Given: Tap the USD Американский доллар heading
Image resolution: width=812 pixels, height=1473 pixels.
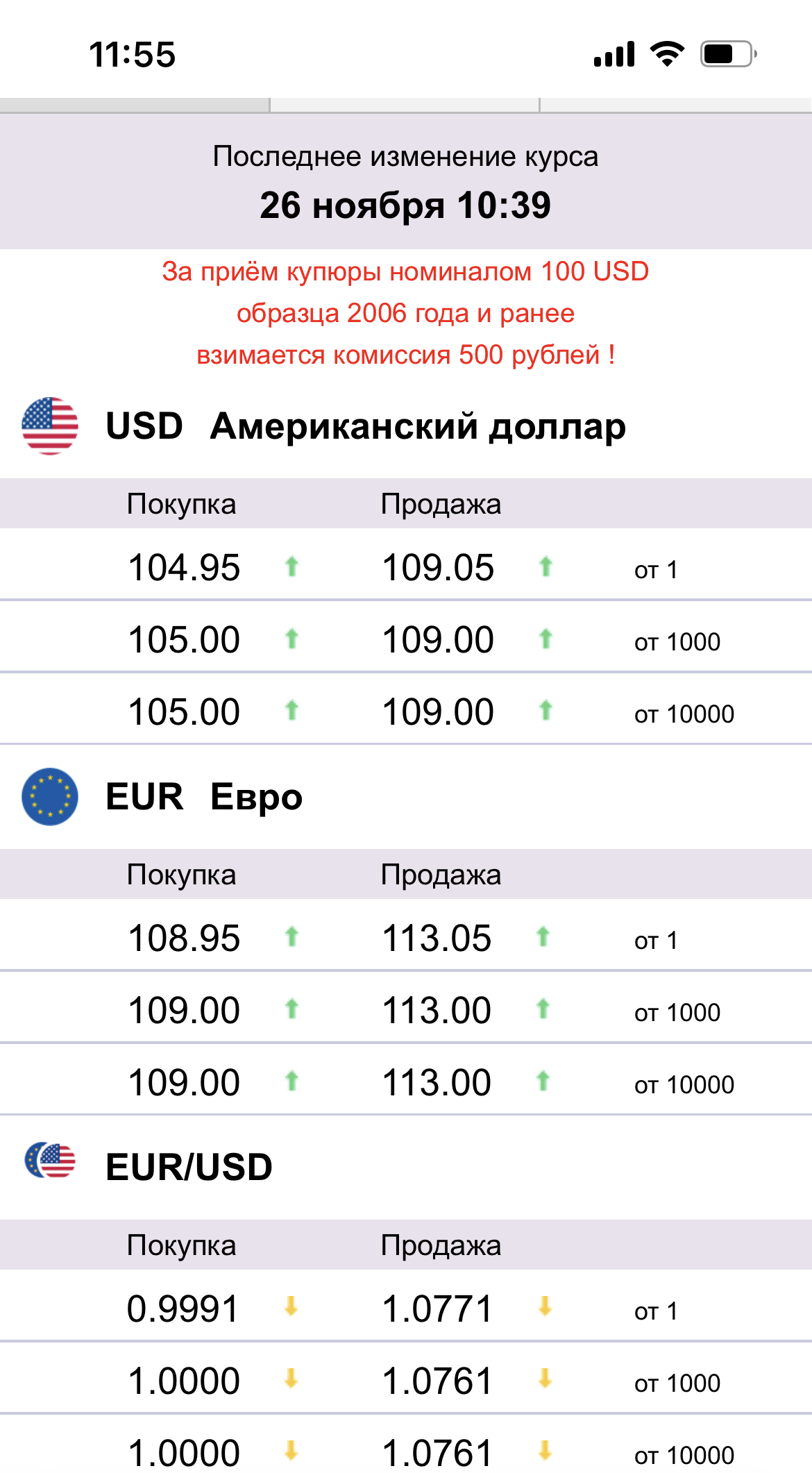Looking at the screenshot, I should point(366,426).
